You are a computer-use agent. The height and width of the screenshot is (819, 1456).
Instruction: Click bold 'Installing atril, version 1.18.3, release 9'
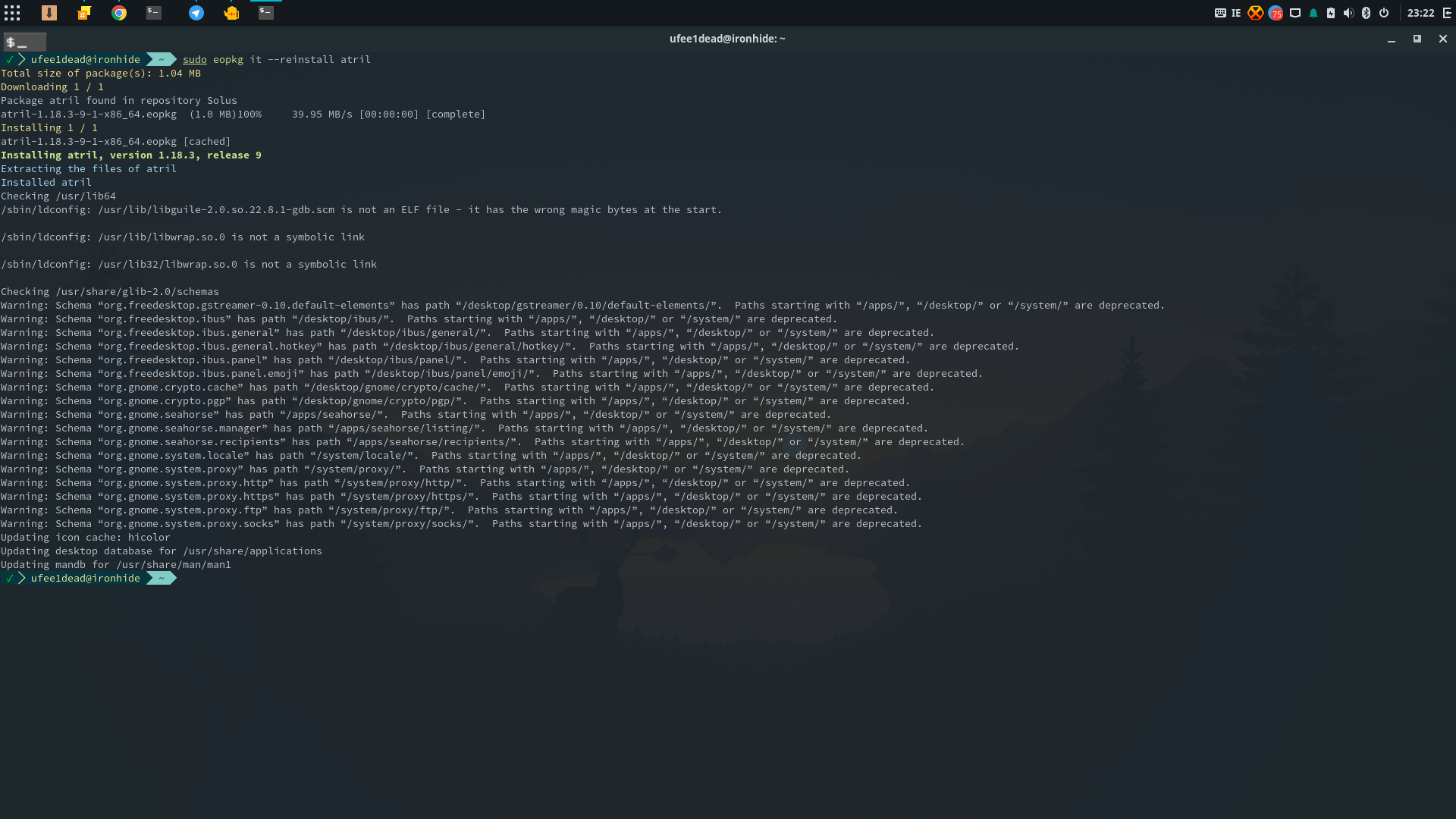(x=131, y=155)
